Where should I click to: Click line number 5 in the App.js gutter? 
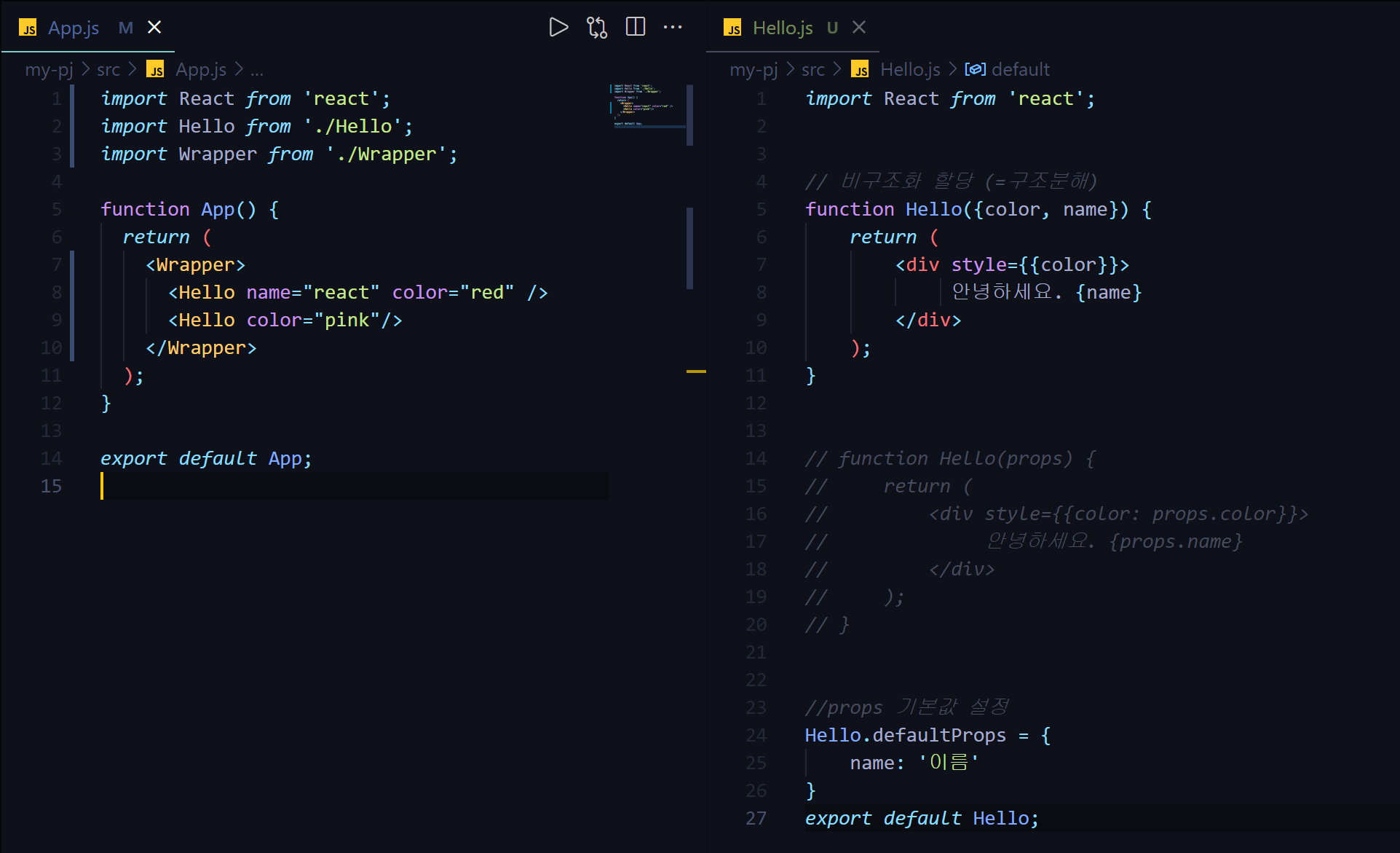click(56, 209)
